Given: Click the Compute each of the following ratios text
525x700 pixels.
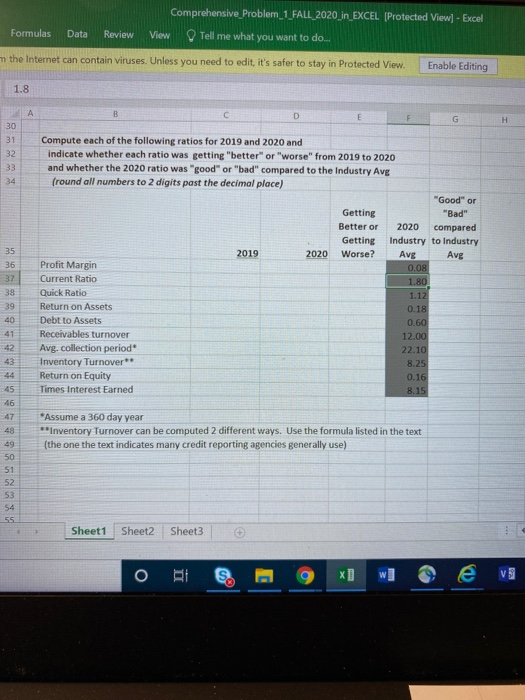Looking at the screenshot, I should click(172, 142).
